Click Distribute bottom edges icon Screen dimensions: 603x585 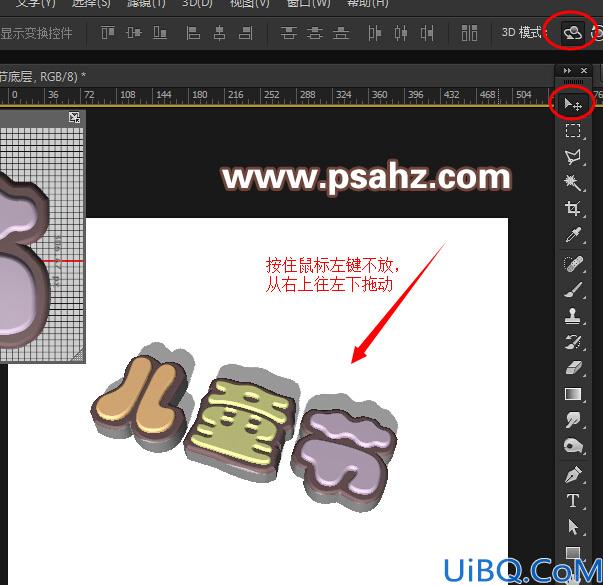(341, 33)
